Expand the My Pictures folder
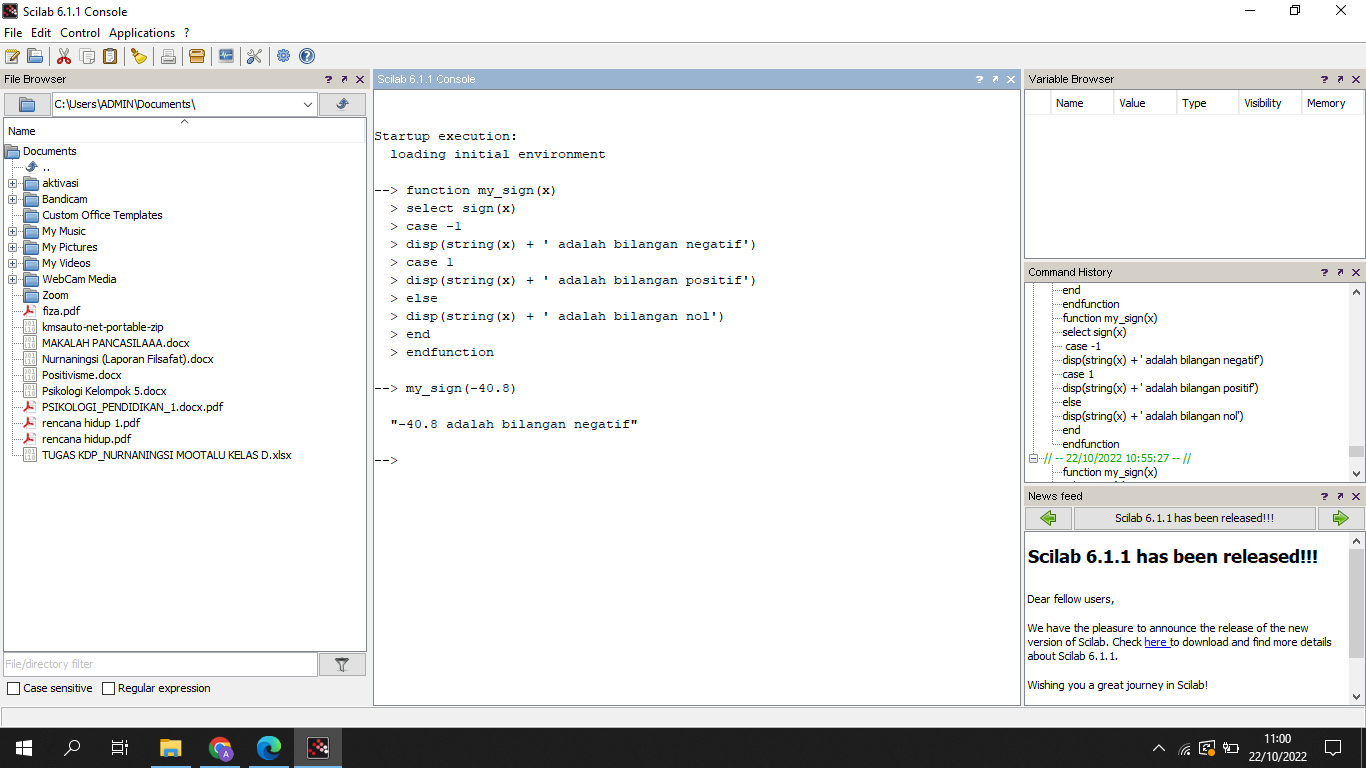This screenshot has height=768, width=1366. click(12, 247)
